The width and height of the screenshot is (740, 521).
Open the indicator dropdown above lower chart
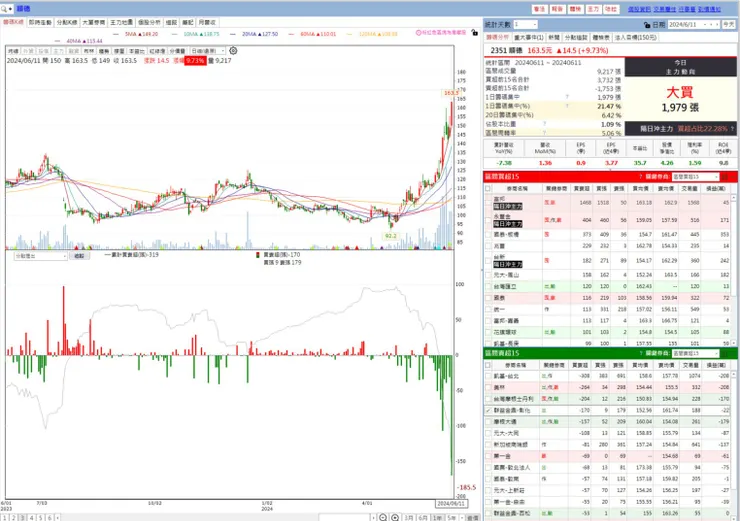[41, 256]
